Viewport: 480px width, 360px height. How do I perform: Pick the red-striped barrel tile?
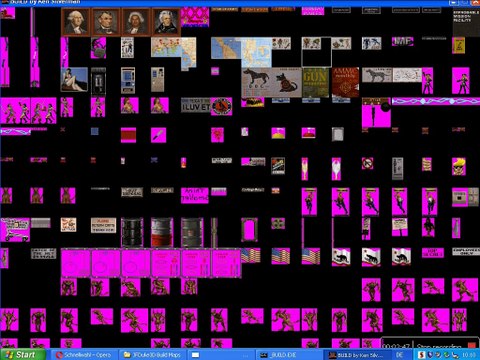coord(162,232)
